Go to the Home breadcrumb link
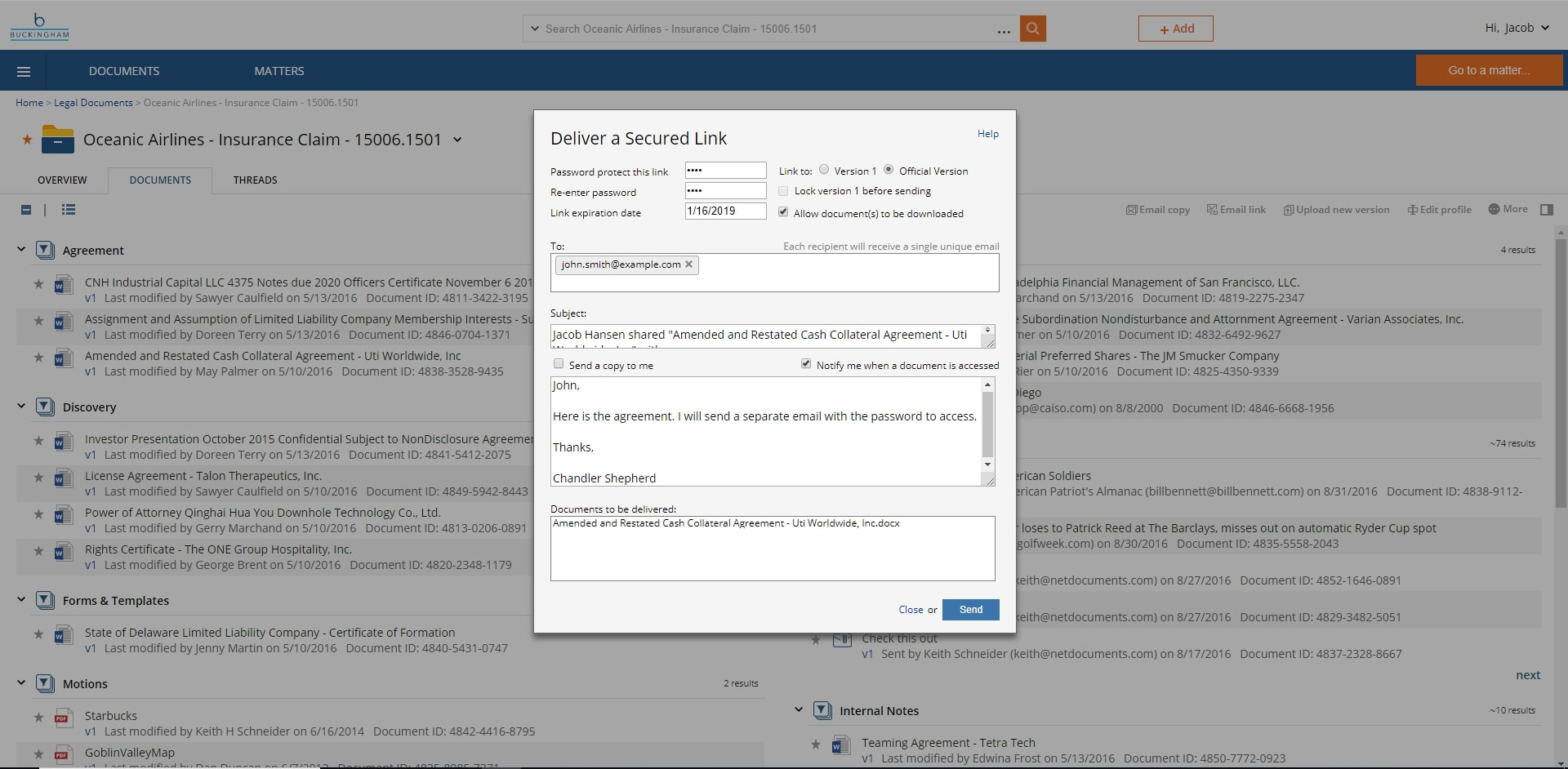Screen dimensions: 1568x769 [29, 103]
